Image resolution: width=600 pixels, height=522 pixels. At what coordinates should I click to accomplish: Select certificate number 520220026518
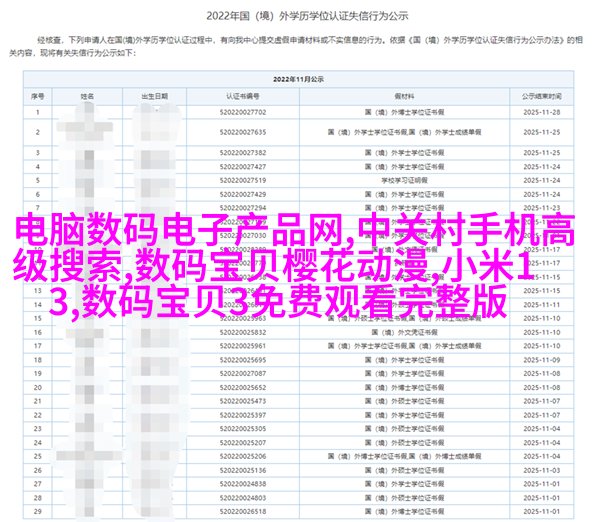[243, 511]
